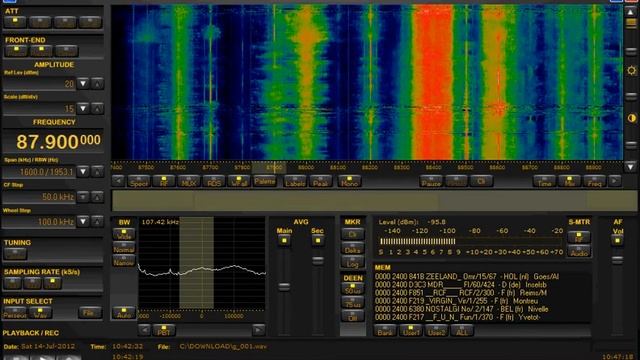This screenshot has width=640, height=360.
Task: Select the User2 memory tab
Action: click(x=436, y=330)
